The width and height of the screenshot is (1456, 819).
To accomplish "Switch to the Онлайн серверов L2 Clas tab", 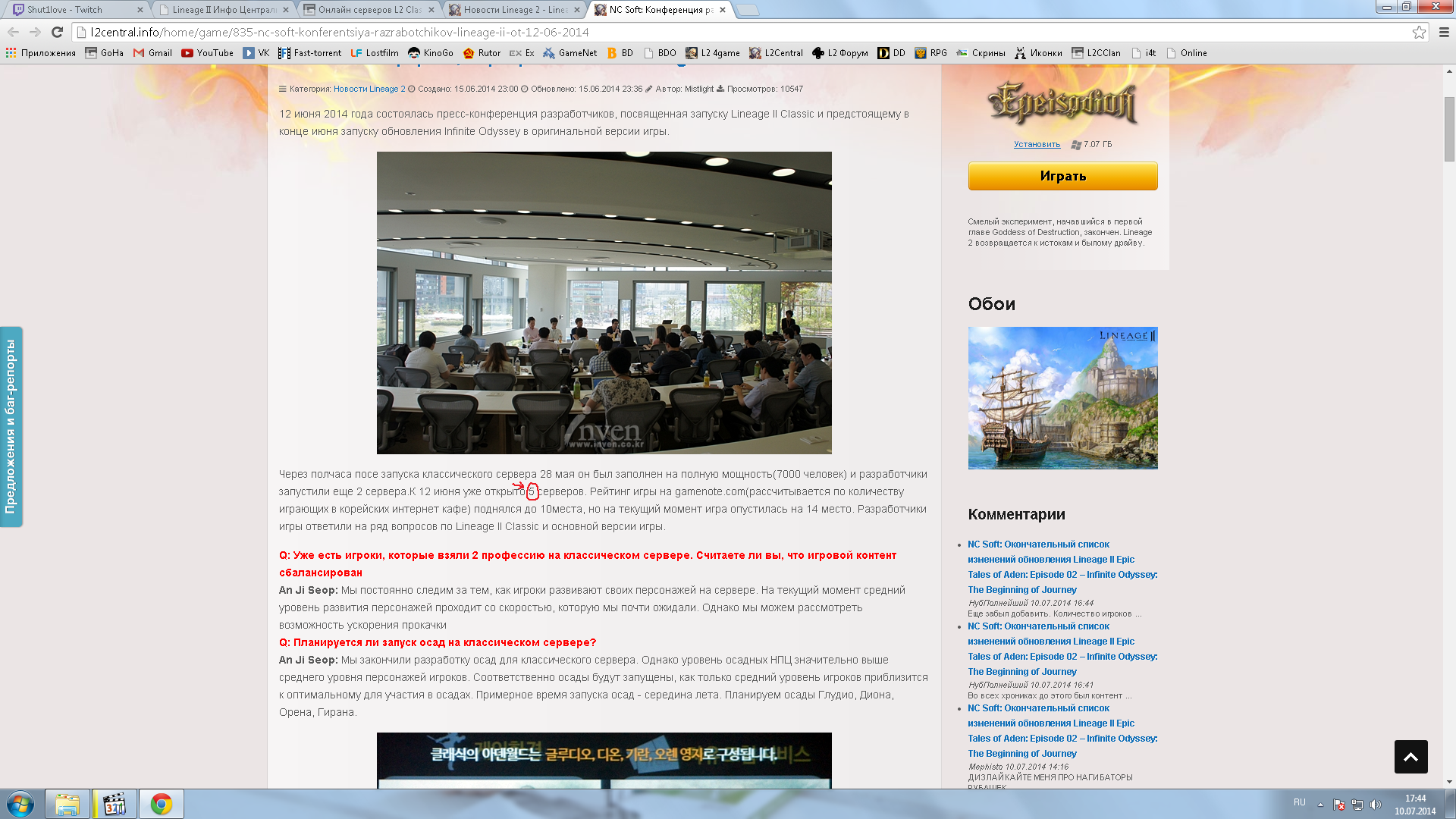I will (369, 10).
